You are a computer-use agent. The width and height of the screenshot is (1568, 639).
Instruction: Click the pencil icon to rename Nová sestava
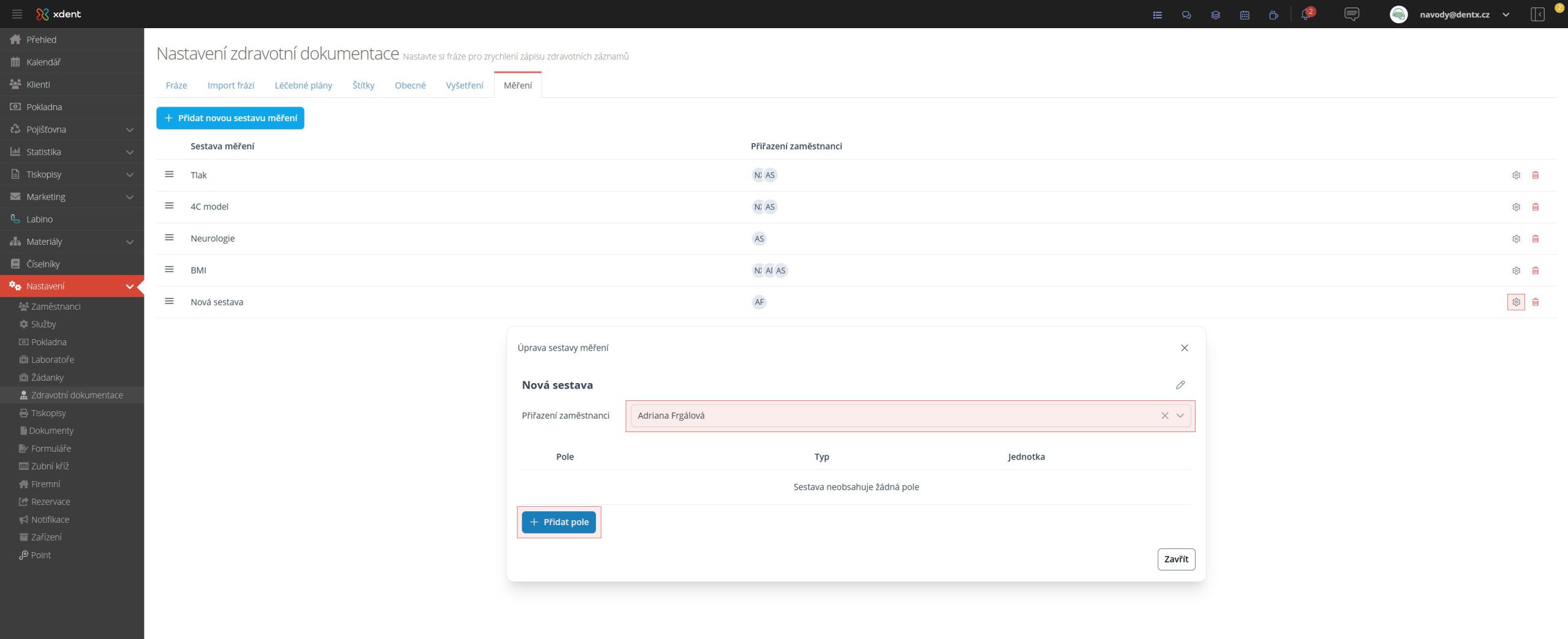[1180, 385]
